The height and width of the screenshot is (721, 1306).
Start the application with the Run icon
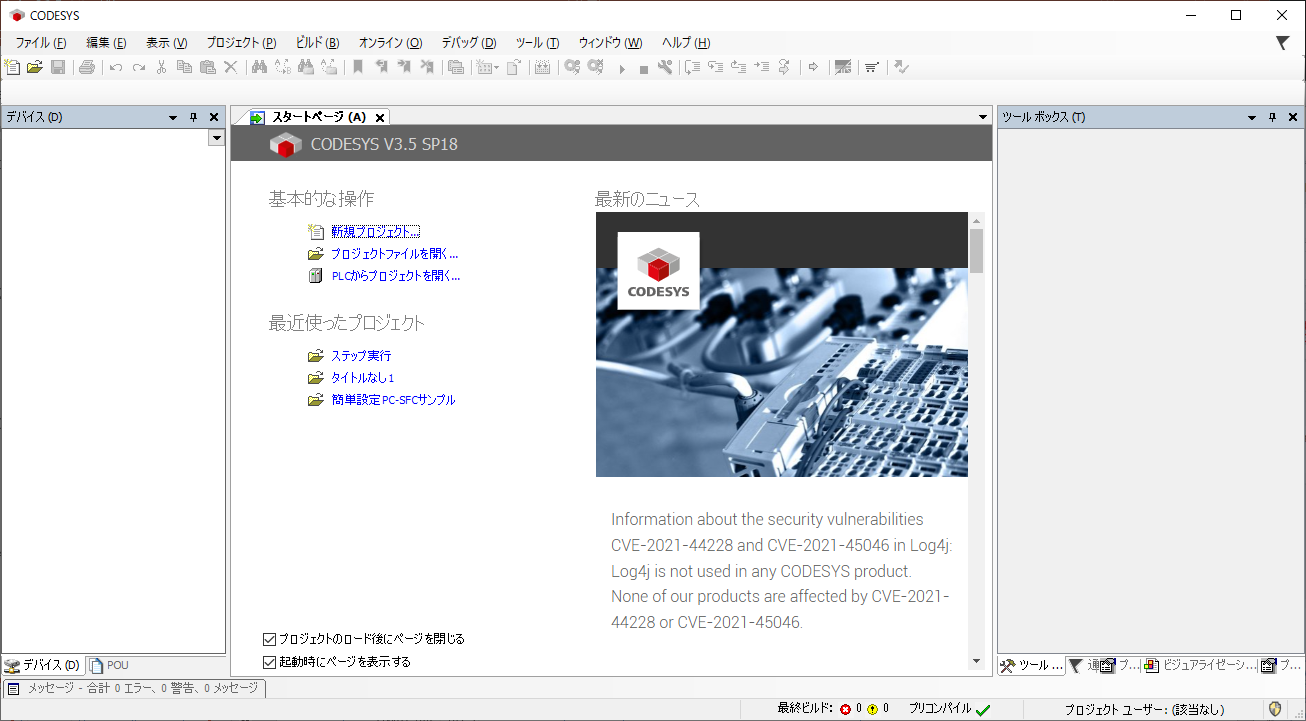pos(623,66)
